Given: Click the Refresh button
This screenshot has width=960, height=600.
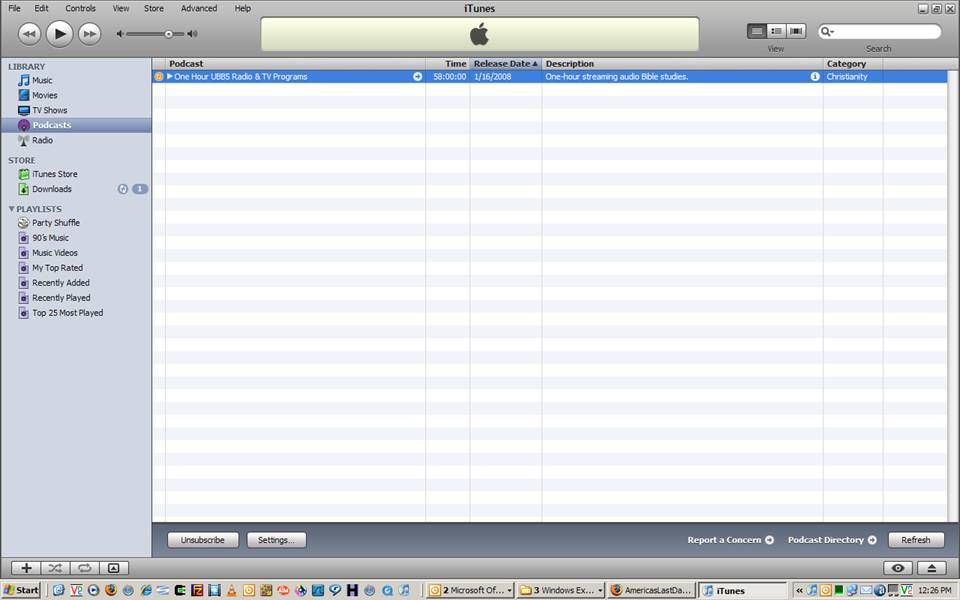Looking at the screenshot, I should tap(916, 540).
